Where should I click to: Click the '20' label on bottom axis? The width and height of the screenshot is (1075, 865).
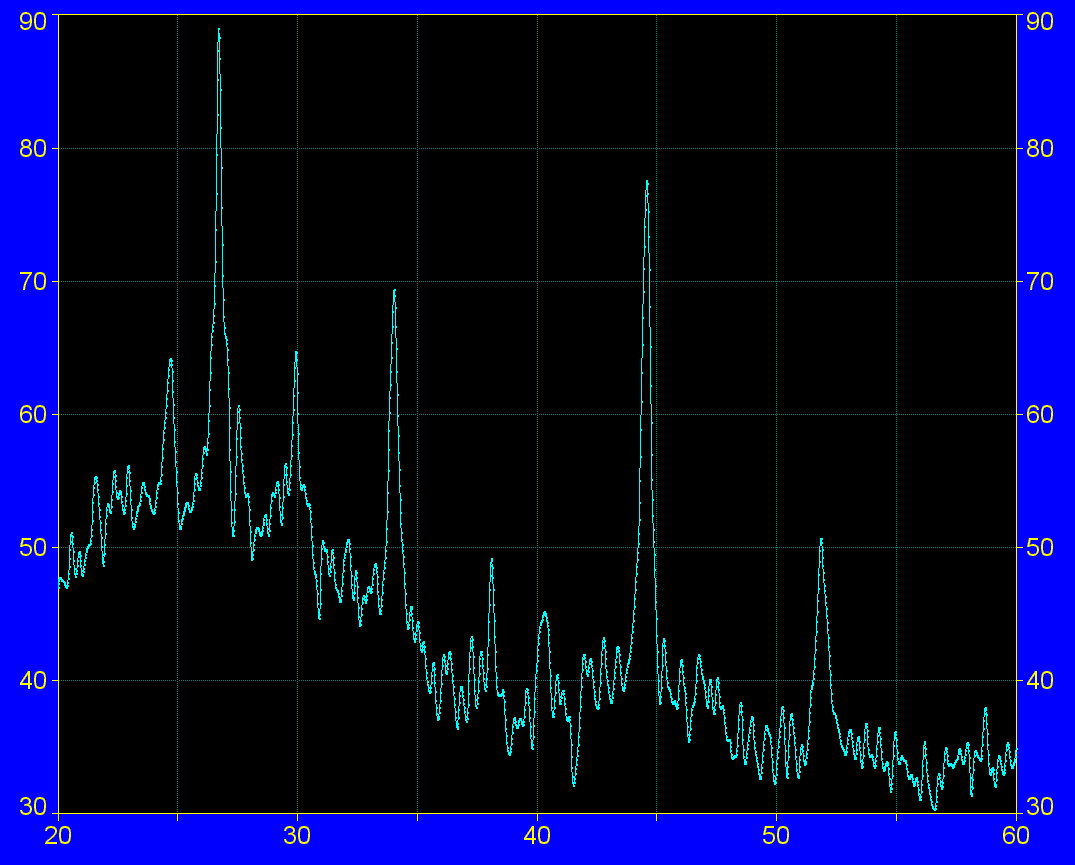pyautogui.click(x=58, y=836)
